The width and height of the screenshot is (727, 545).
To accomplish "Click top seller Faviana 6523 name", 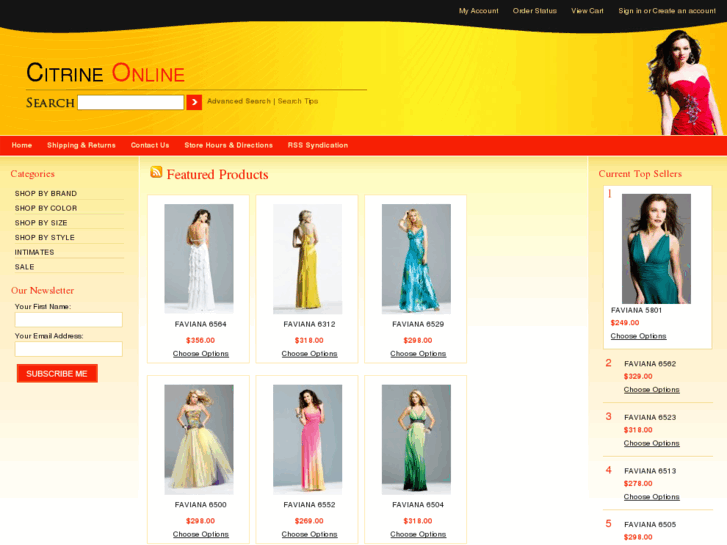I will click(650, 417).
